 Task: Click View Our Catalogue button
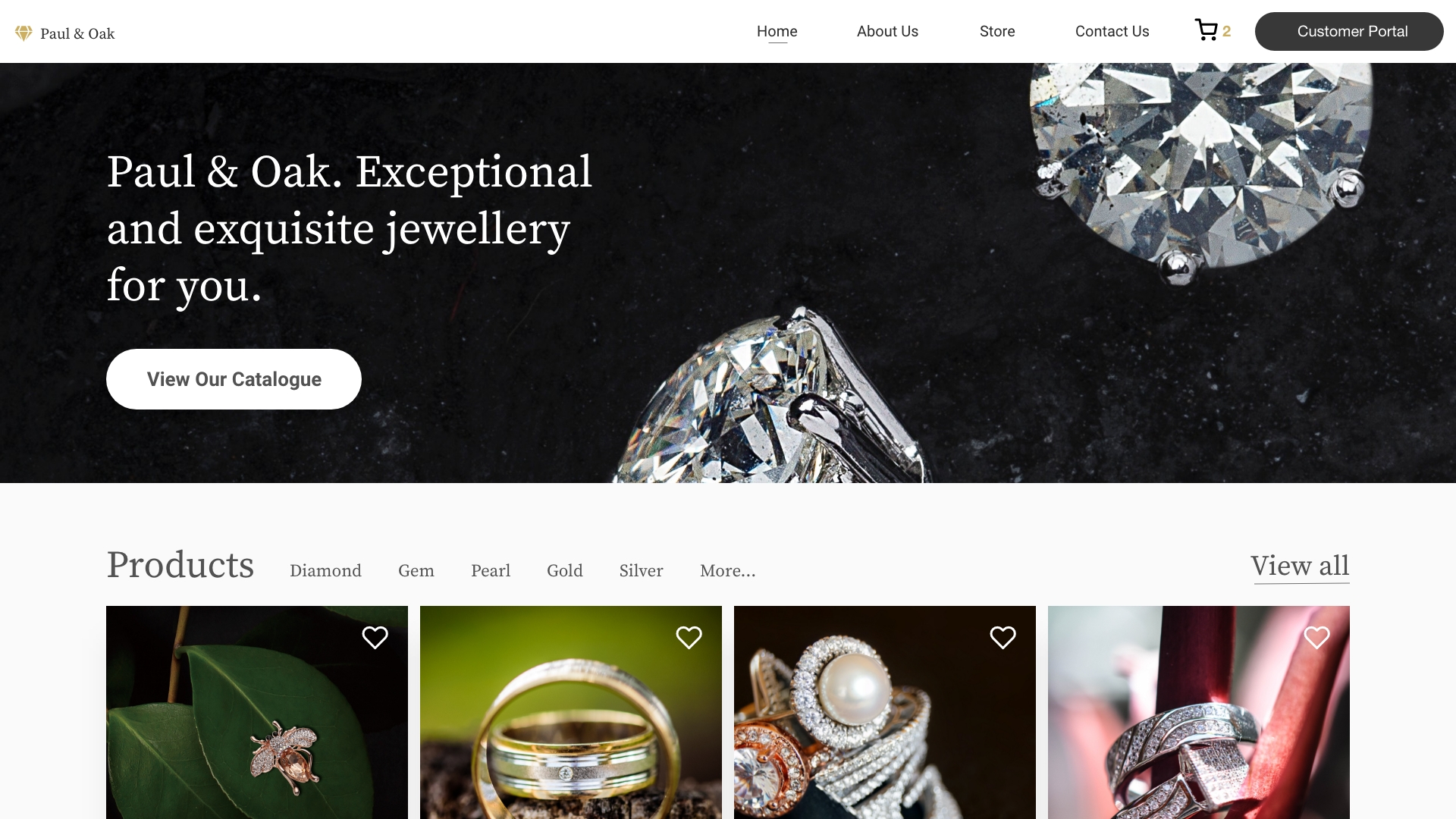point(234,379)
